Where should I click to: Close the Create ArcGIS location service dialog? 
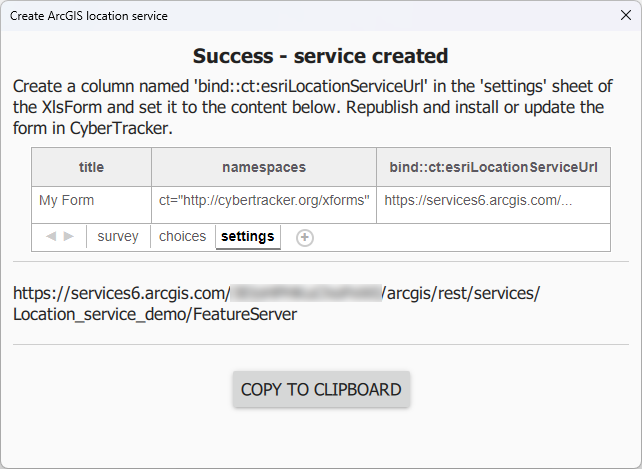(x=625, y=16)
